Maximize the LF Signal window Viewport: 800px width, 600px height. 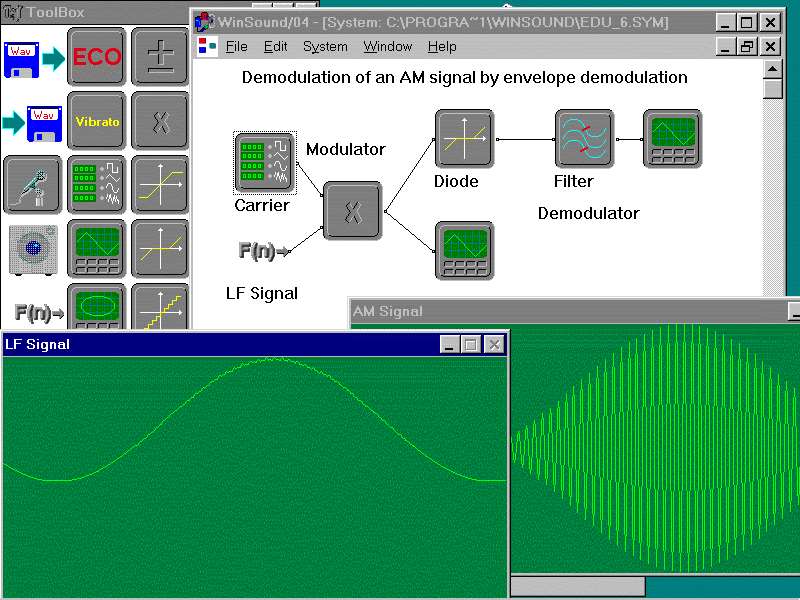pyautogui.click(x=471, y=344)
